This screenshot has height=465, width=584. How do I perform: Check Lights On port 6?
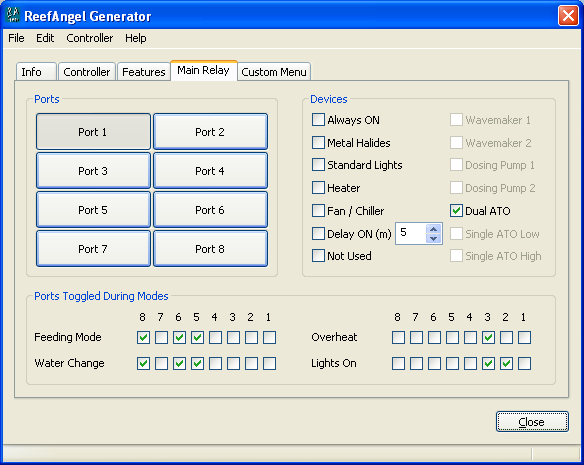(434, 364)
